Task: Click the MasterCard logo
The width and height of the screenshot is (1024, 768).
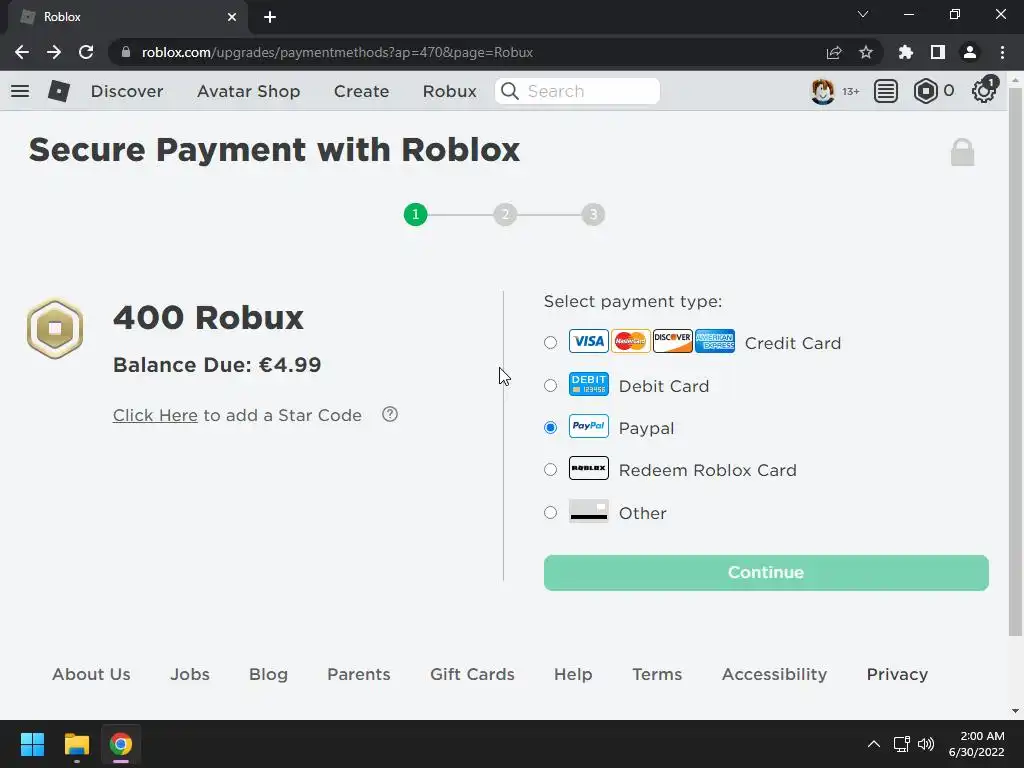Action: coord(630,341)
